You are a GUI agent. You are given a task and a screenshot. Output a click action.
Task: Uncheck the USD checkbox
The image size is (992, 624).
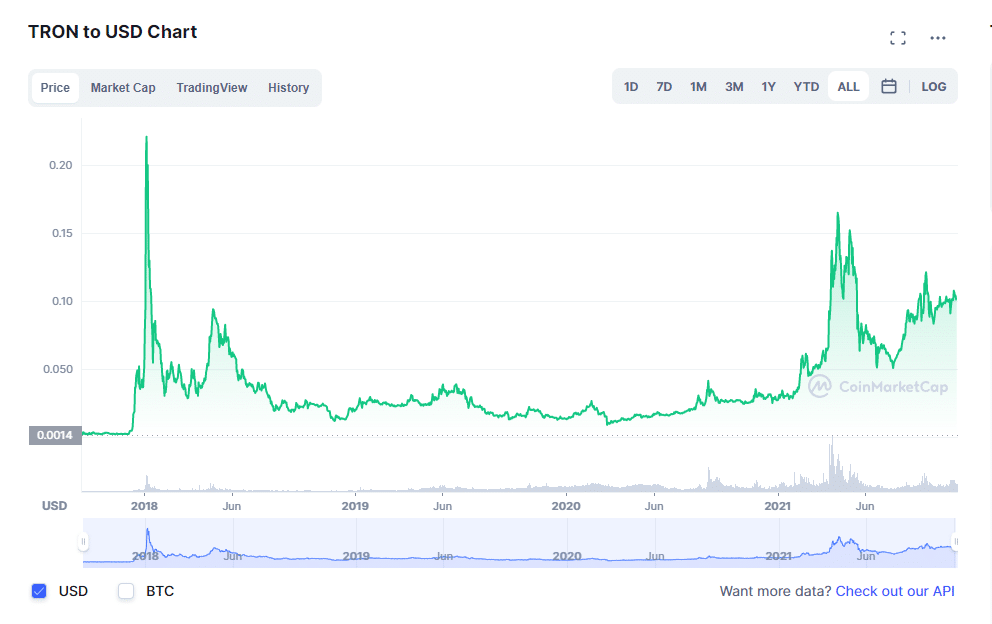[x=39, y=591]
